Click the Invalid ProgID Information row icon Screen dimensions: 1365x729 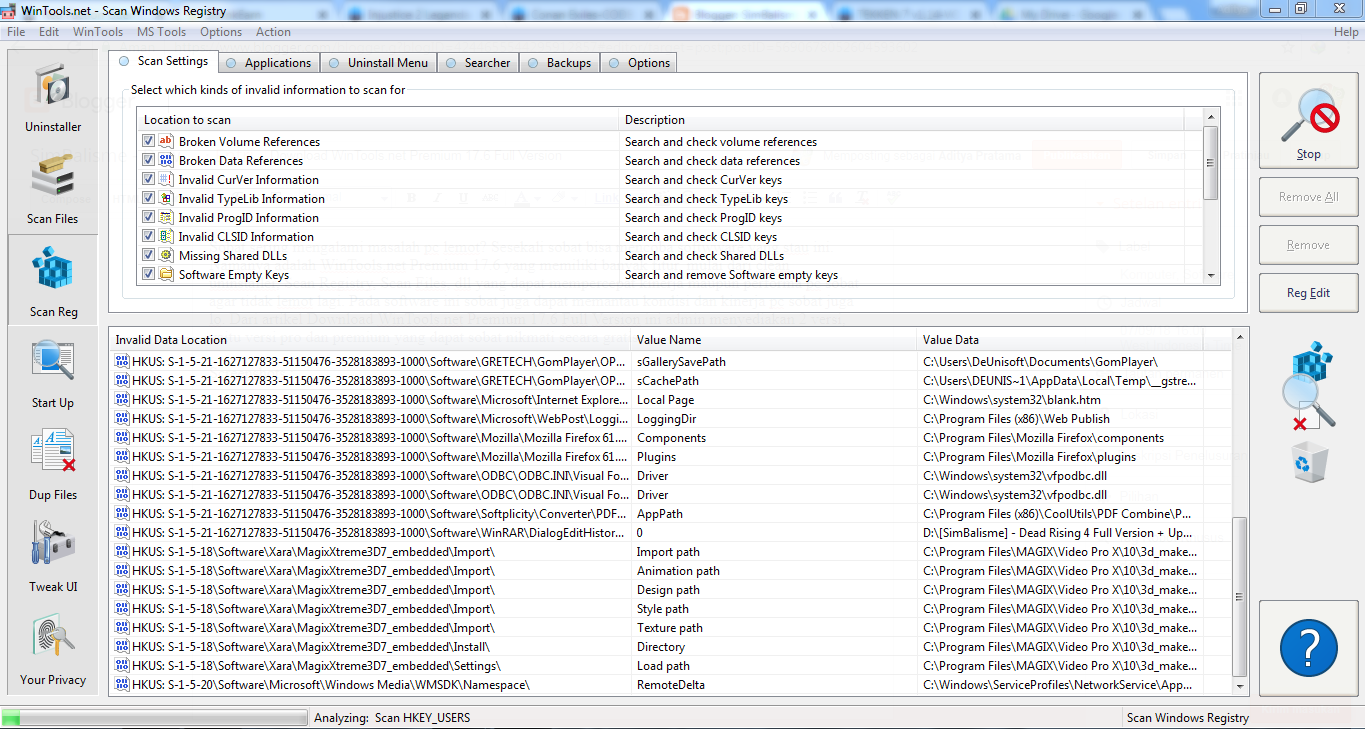click(x=167, y=217)
